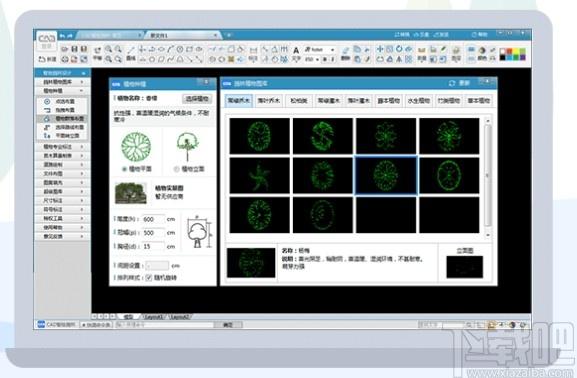The width and height of the screenshot is (577, 378).
Task: Select the plant plan view radio button
Action: (x=124, y=169)
